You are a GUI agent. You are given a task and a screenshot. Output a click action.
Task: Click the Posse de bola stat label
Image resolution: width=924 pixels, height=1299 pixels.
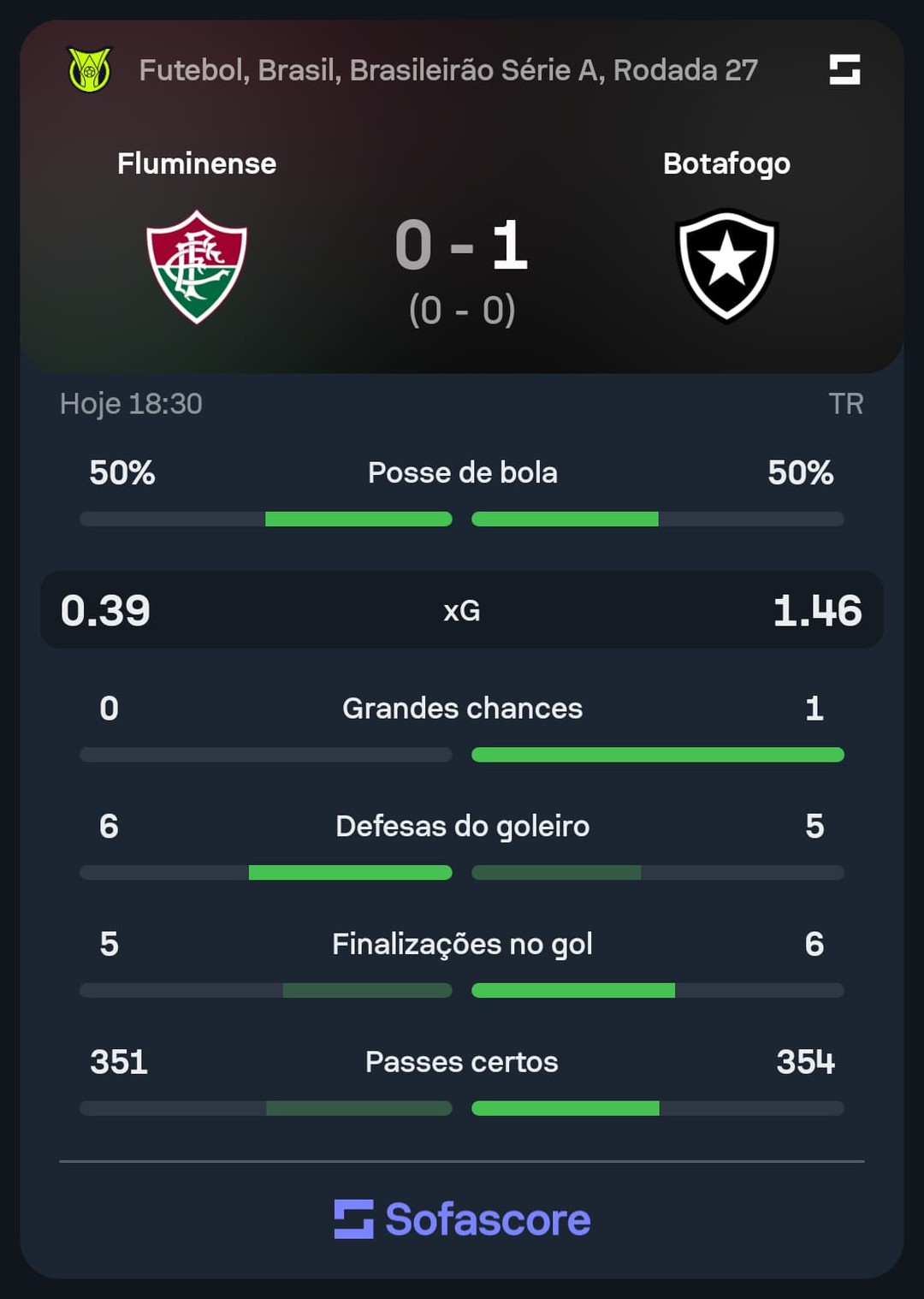point(462,472)
